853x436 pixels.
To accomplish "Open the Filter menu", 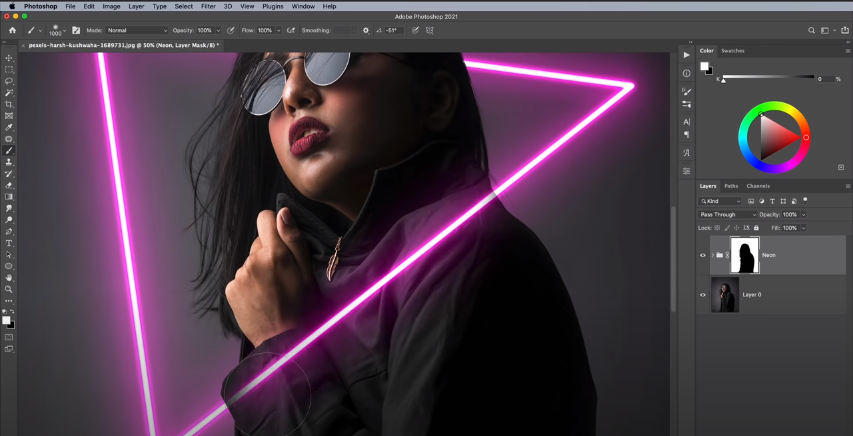I will click(x=208, y=6).
